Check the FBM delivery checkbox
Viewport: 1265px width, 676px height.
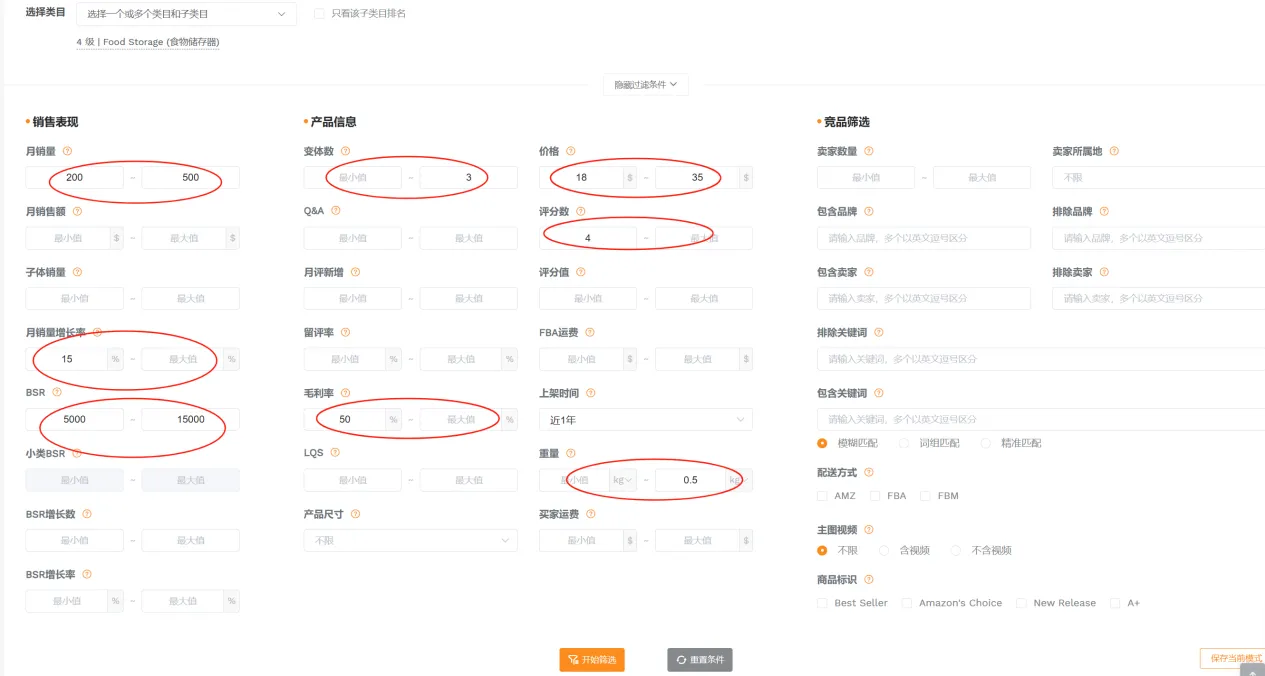pos(925,496)
